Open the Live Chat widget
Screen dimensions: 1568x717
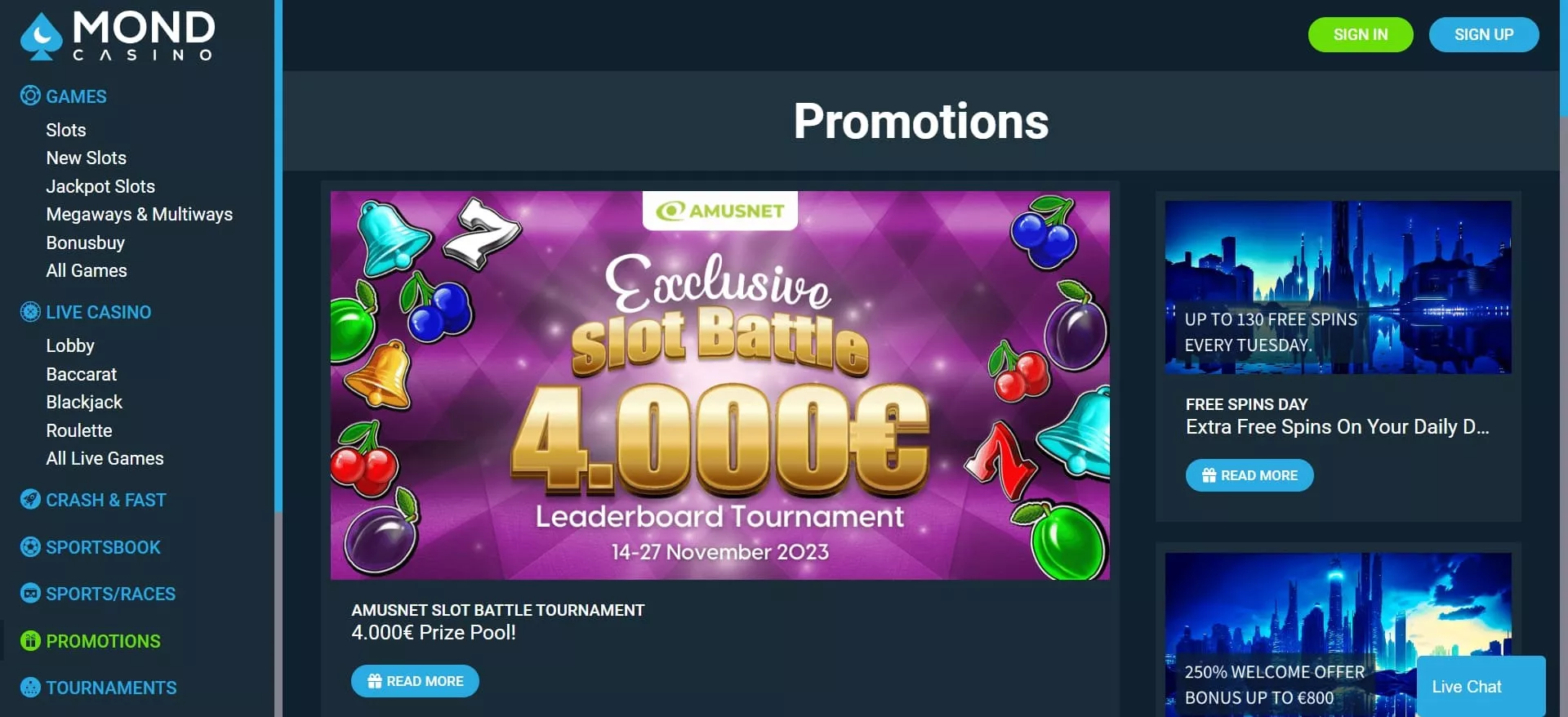click(1481, 686)
